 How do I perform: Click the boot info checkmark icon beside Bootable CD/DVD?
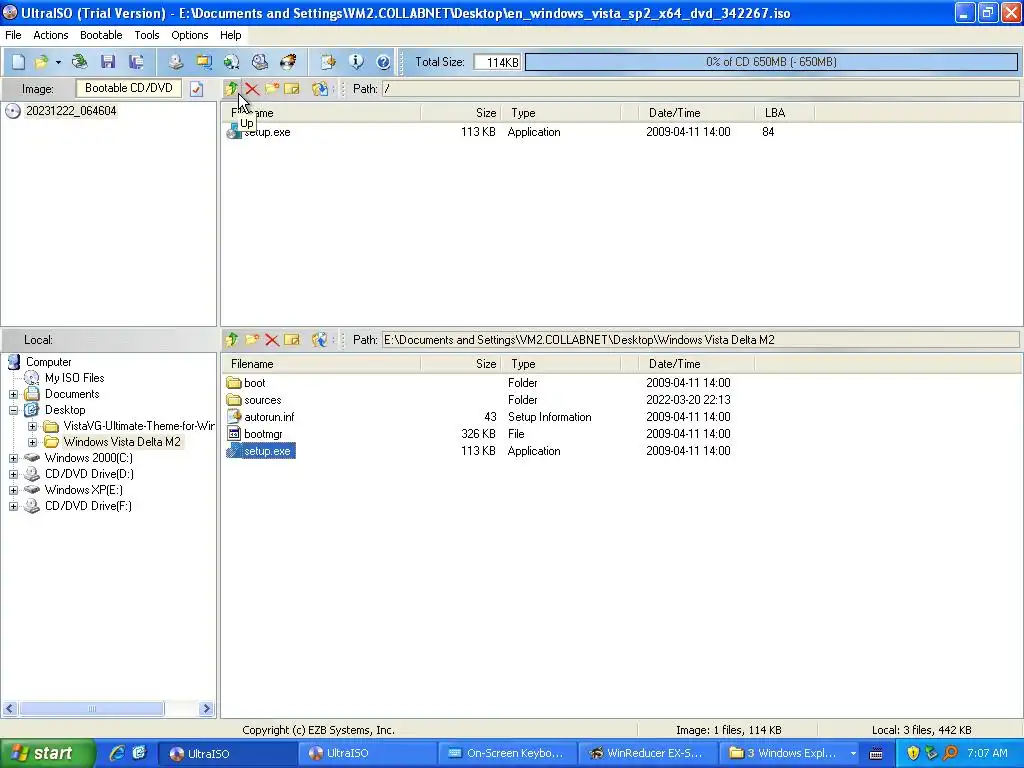197,89
